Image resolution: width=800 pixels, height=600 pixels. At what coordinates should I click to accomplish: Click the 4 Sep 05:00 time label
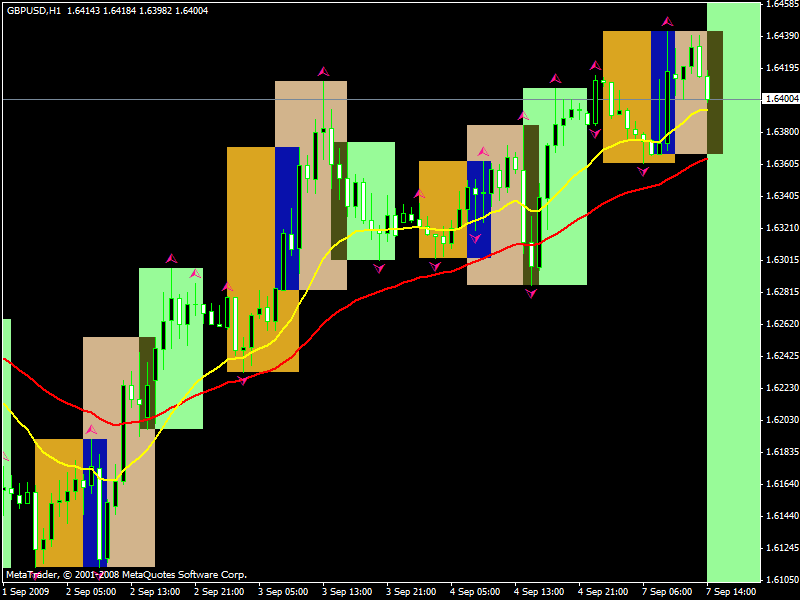point(475,592)
